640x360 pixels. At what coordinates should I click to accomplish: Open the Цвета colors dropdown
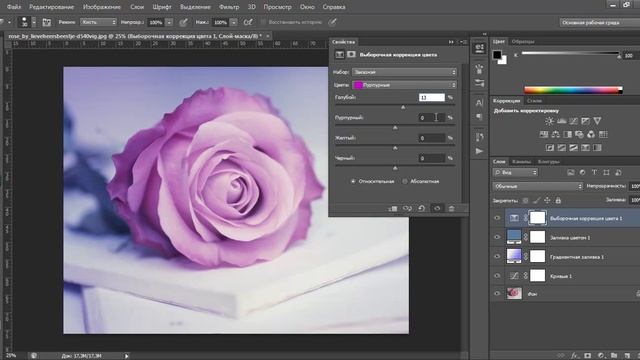coord(404,85)
